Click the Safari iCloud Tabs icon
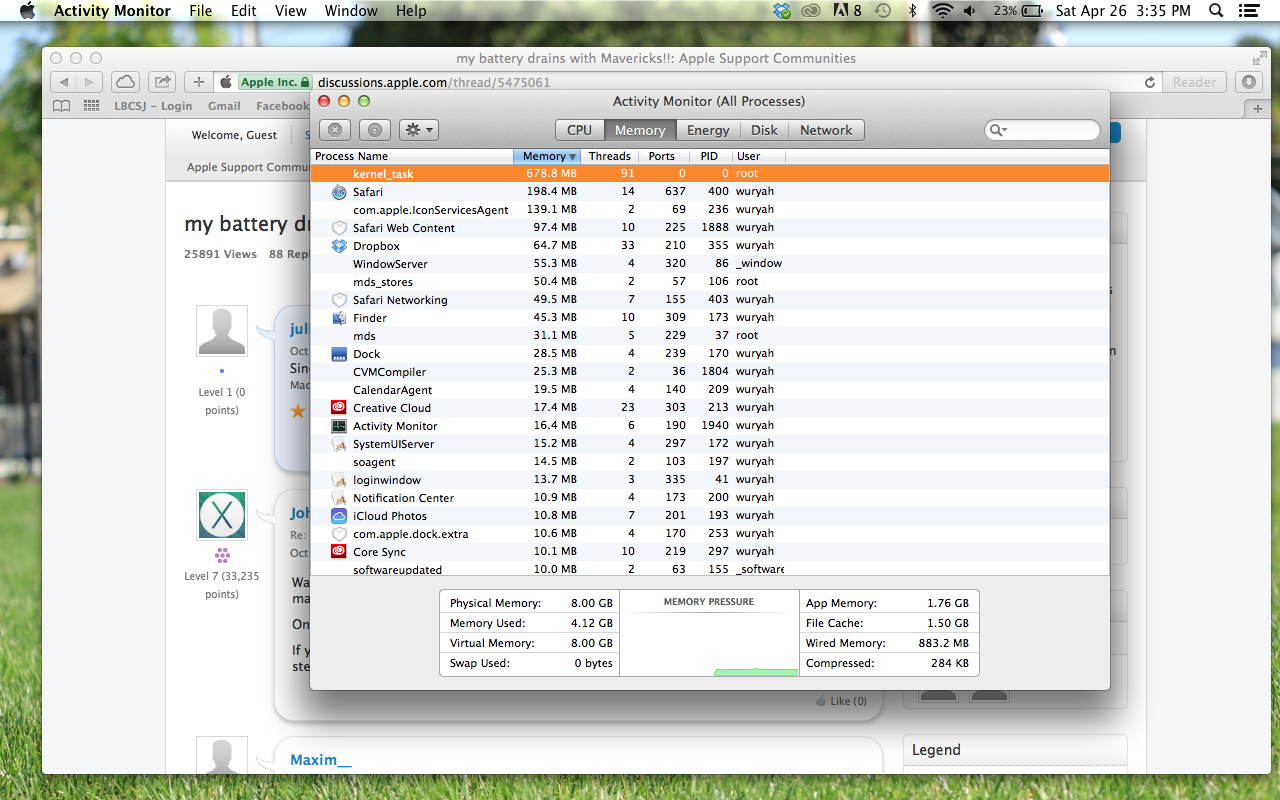 pos(125,82)
